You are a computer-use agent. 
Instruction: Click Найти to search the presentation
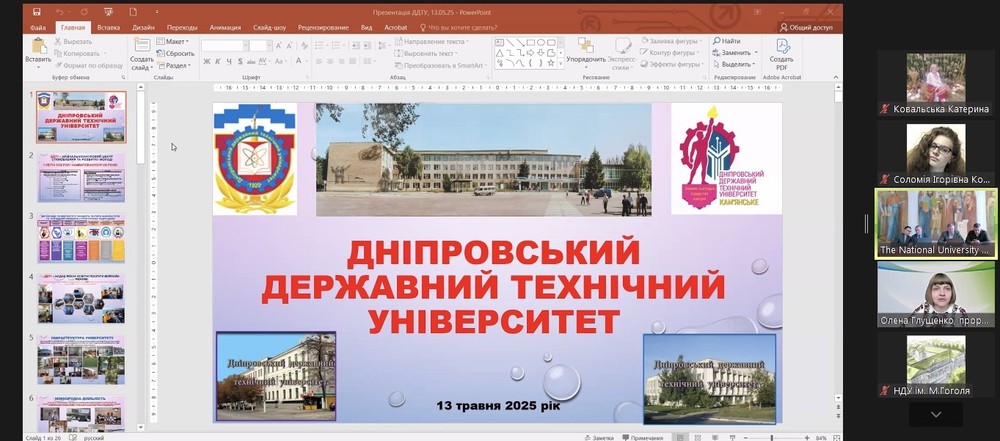click(x=726, y=41)
